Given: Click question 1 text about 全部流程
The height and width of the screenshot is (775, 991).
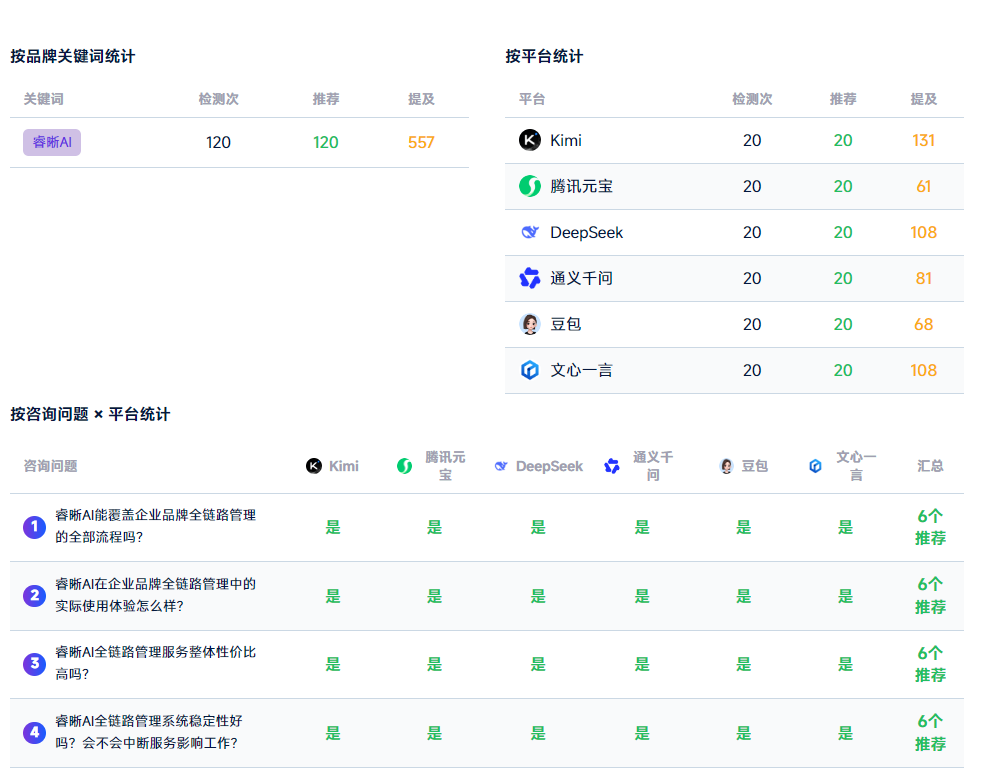Looking at the screenshot, I should (155, 526).
